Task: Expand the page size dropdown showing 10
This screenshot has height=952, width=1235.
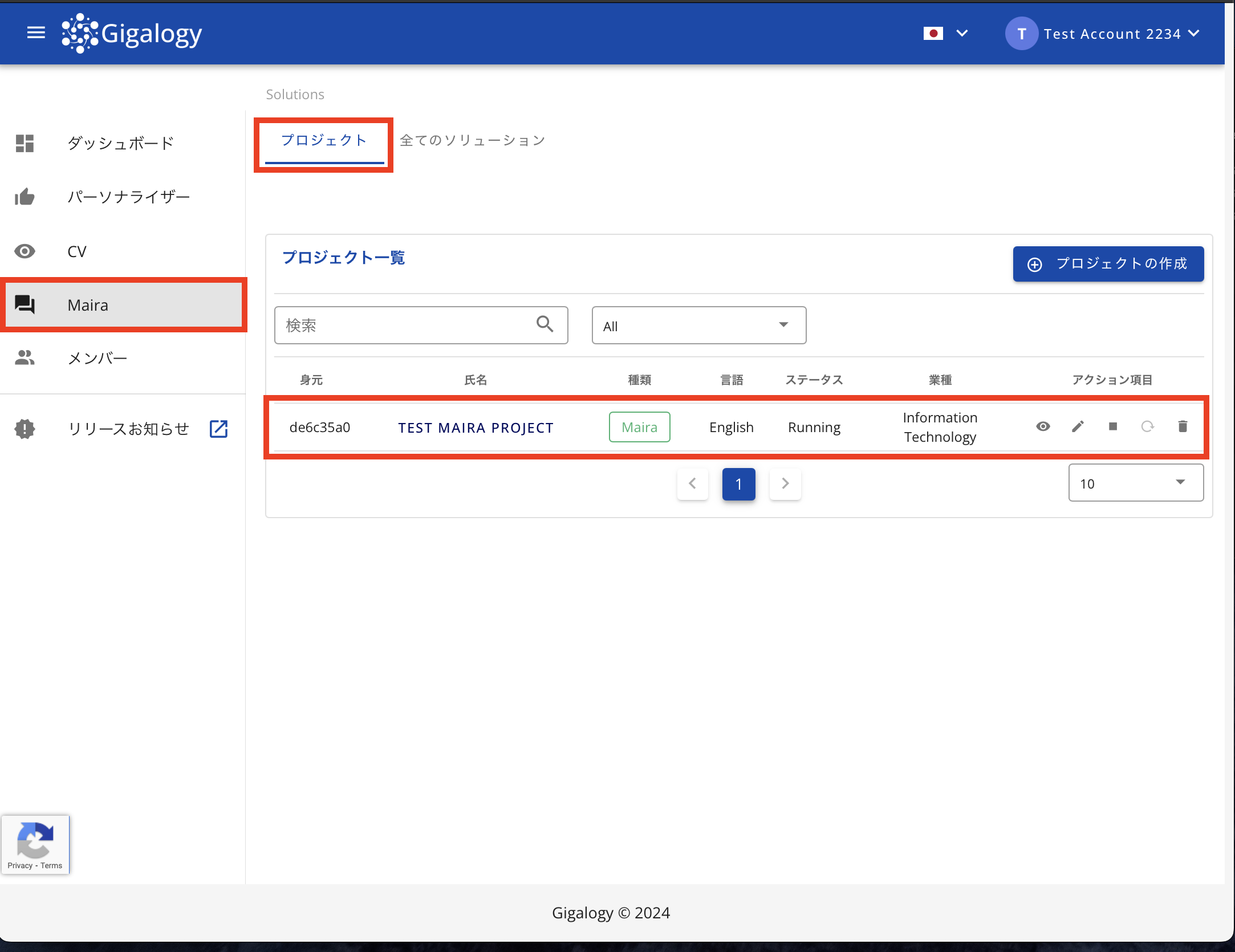Action: (x=1135, y=484)
